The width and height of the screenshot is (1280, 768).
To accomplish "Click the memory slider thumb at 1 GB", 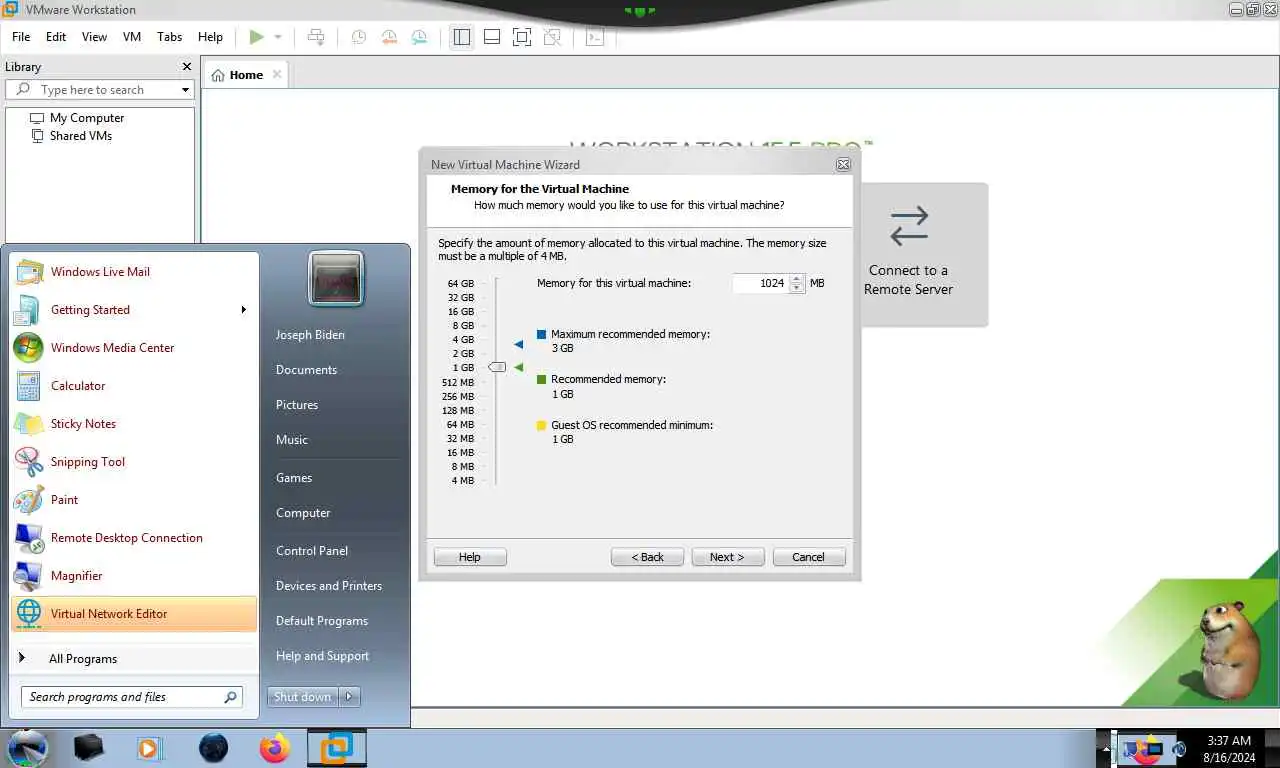I will click(497, 367).
